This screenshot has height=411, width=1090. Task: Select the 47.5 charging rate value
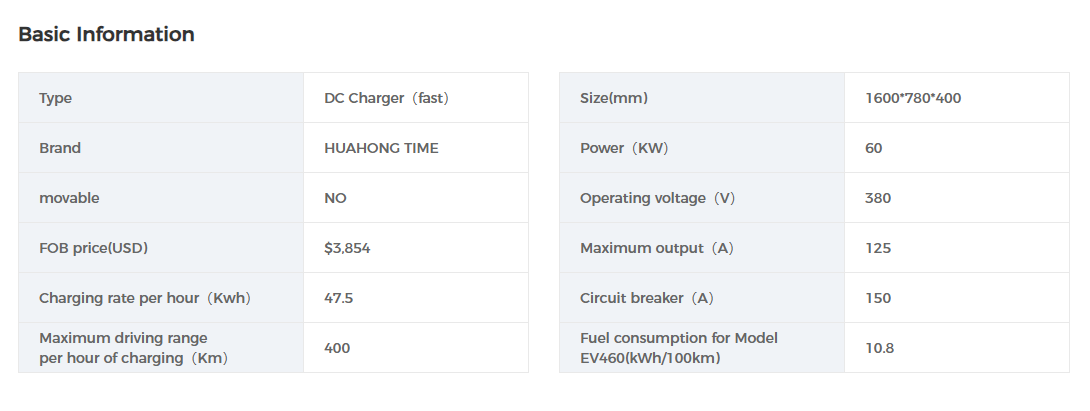(x=338, y=298)
